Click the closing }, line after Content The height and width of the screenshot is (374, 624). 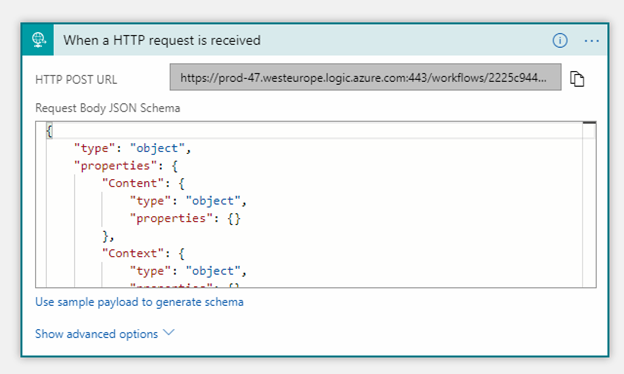pos(108,236)
